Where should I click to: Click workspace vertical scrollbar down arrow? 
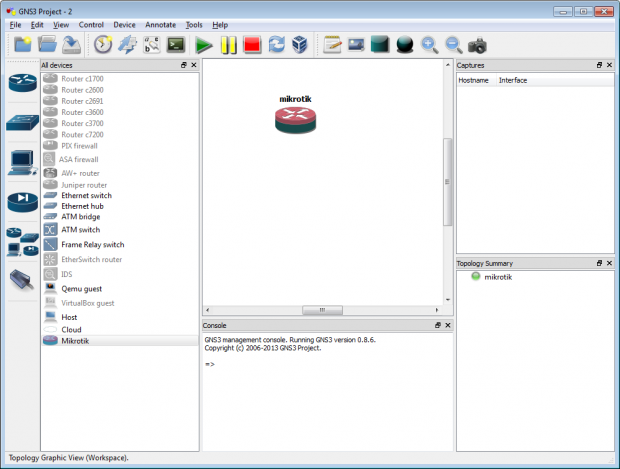pyautogui.click(x=448, y=300)
